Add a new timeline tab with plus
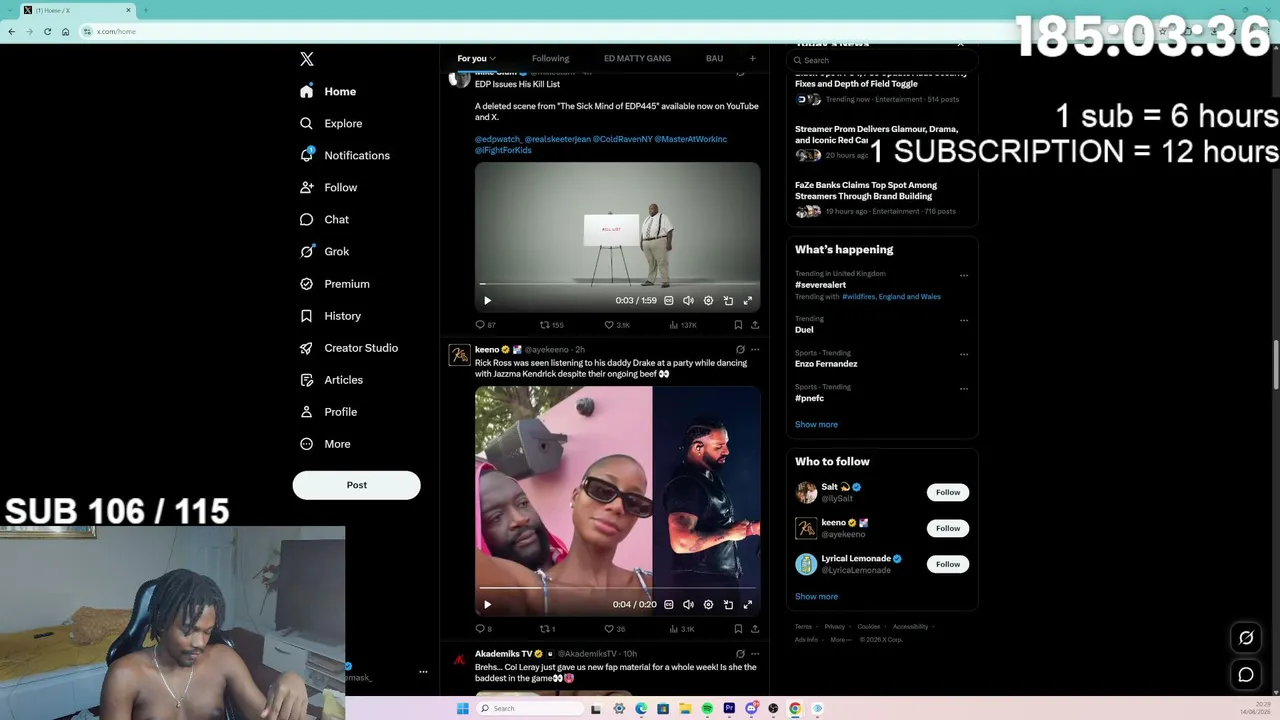1280x720 pixels. click(753, 58)
